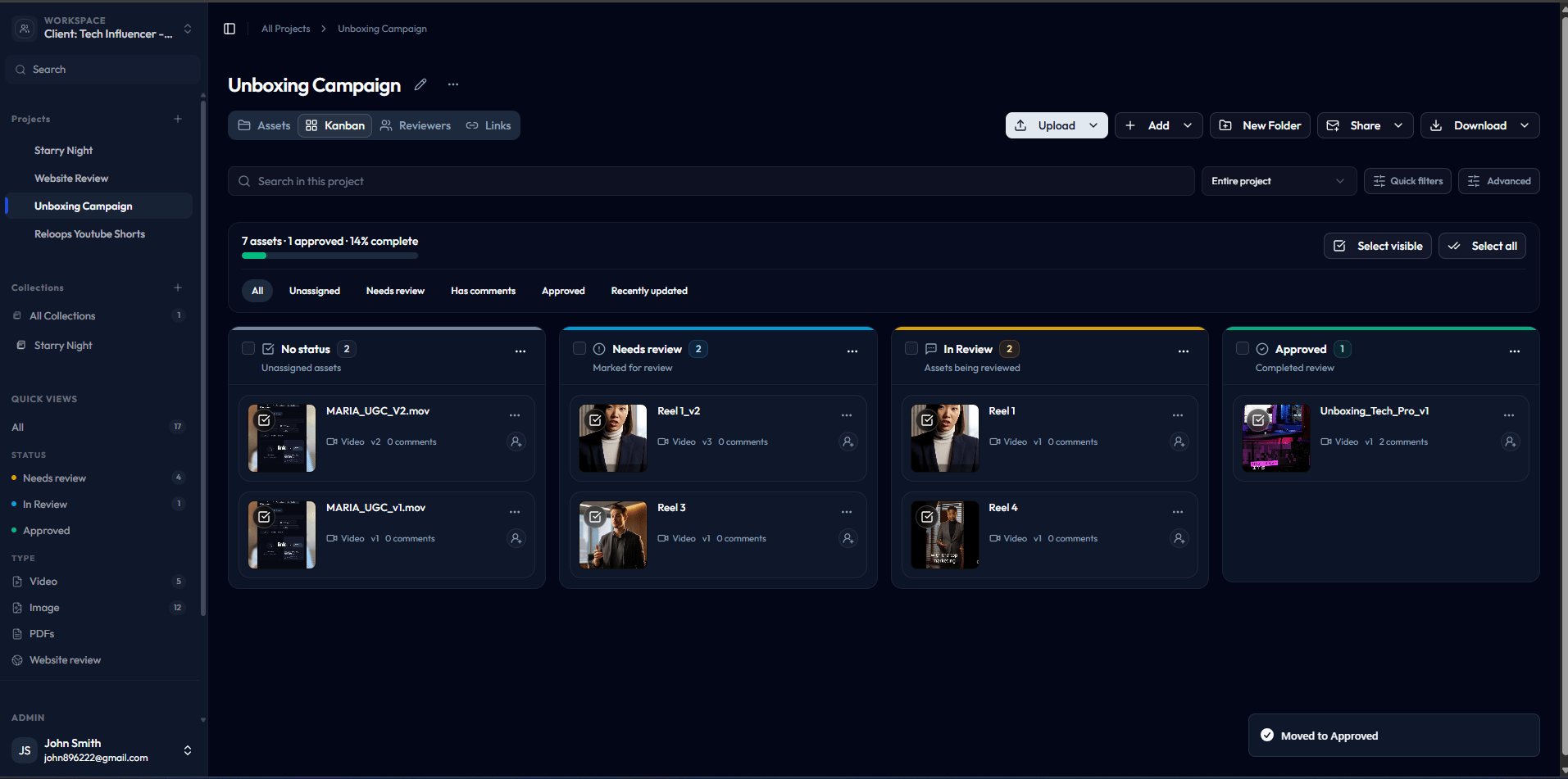Open the Reel 3 video thumbnail

613,535
